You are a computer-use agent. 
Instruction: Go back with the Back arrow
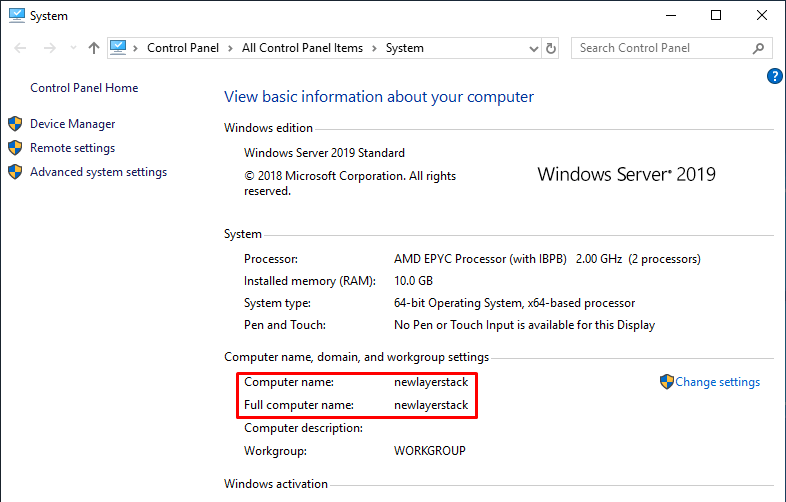coord(20,48)
